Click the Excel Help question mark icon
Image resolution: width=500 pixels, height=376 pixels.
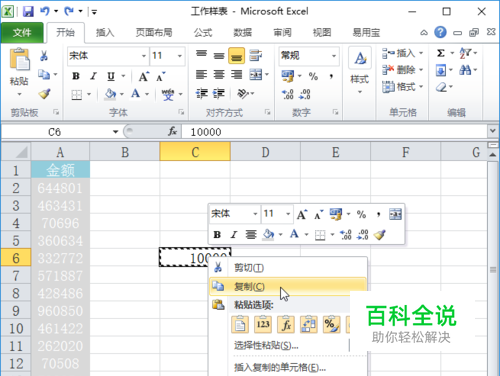440,32
